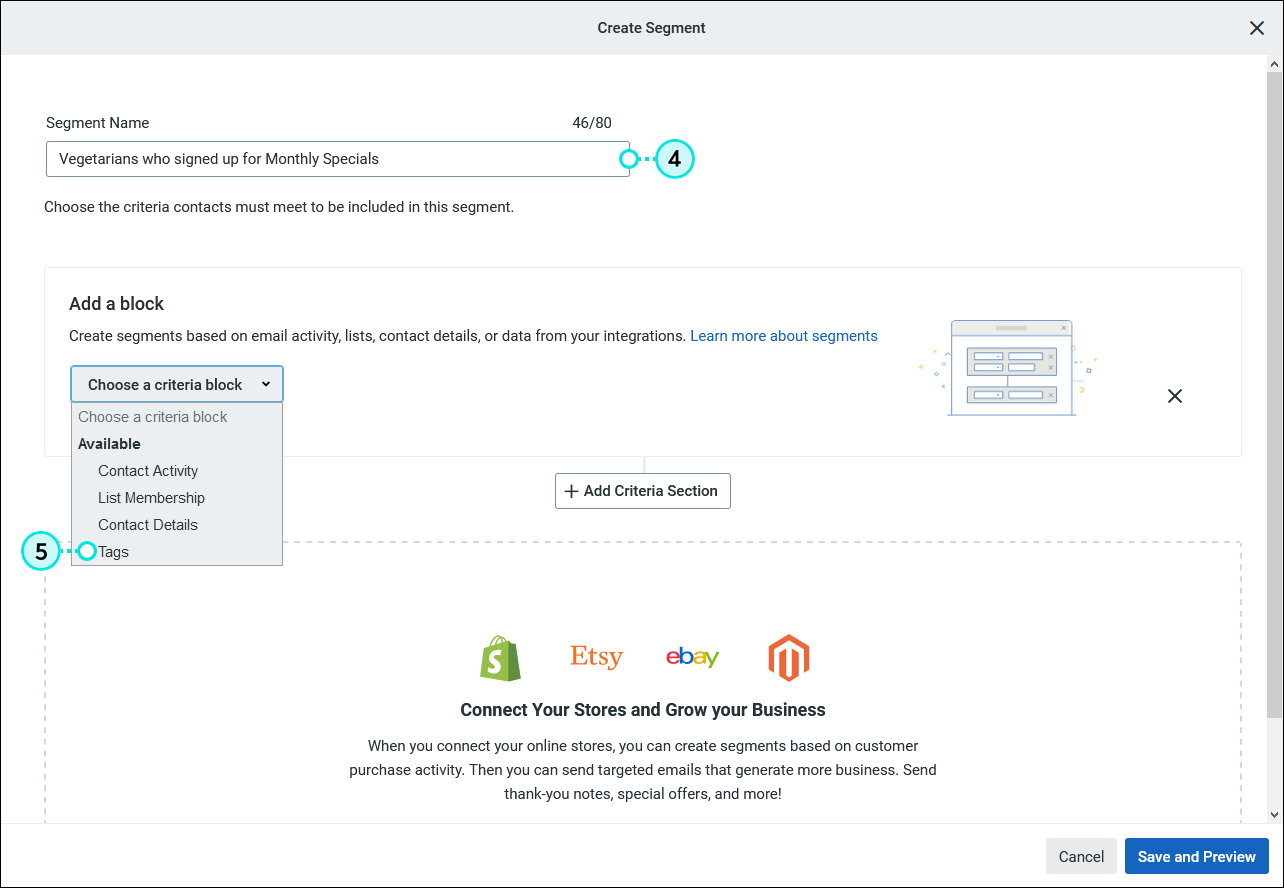
Task: Open Learn more about segments
Action: [783, 336]
